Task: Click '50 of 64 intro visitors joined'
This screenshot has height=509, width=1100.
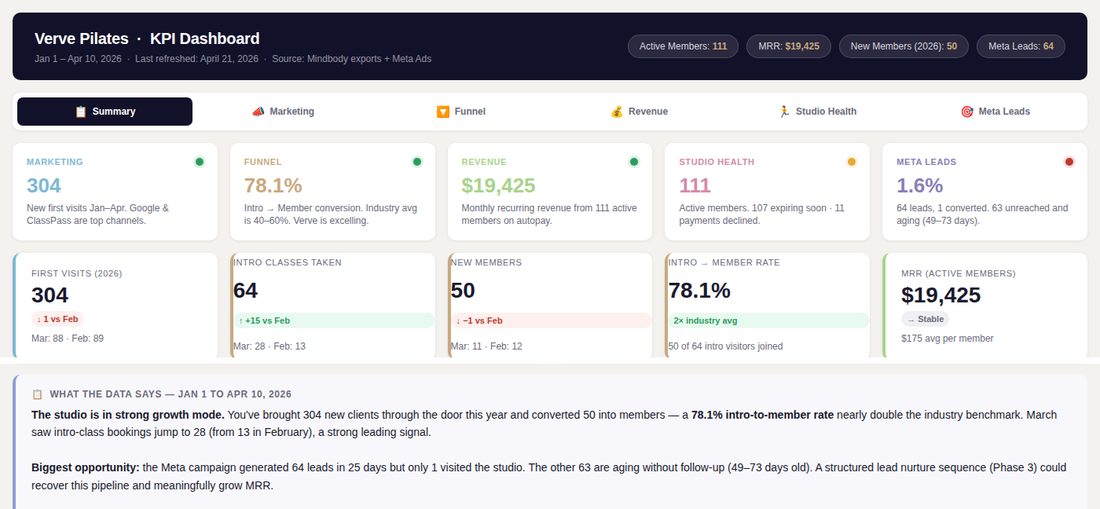Action: (x=725, y=346)
